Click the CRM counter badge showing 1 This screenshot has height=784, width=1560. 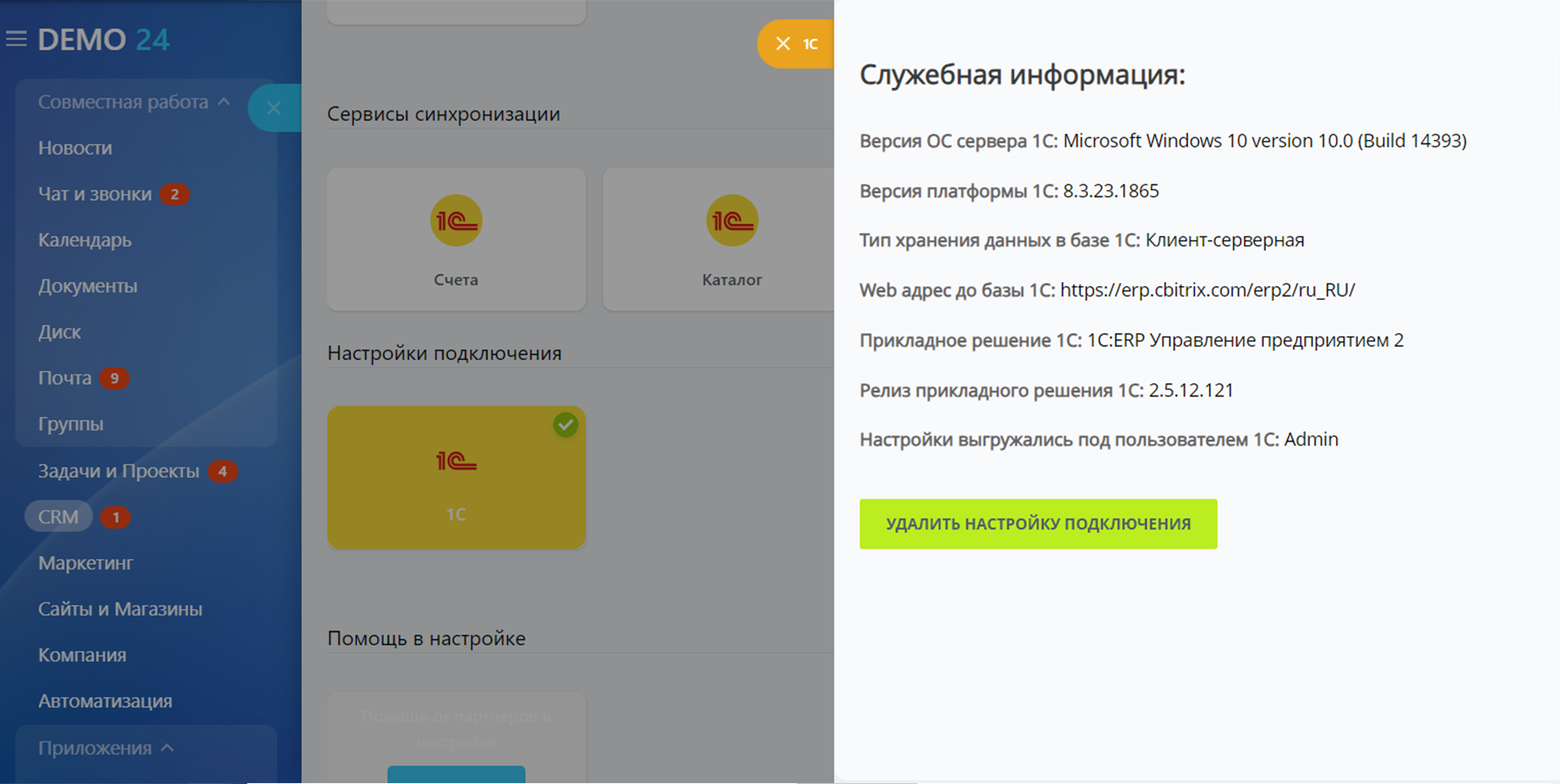tap(115, 517)
